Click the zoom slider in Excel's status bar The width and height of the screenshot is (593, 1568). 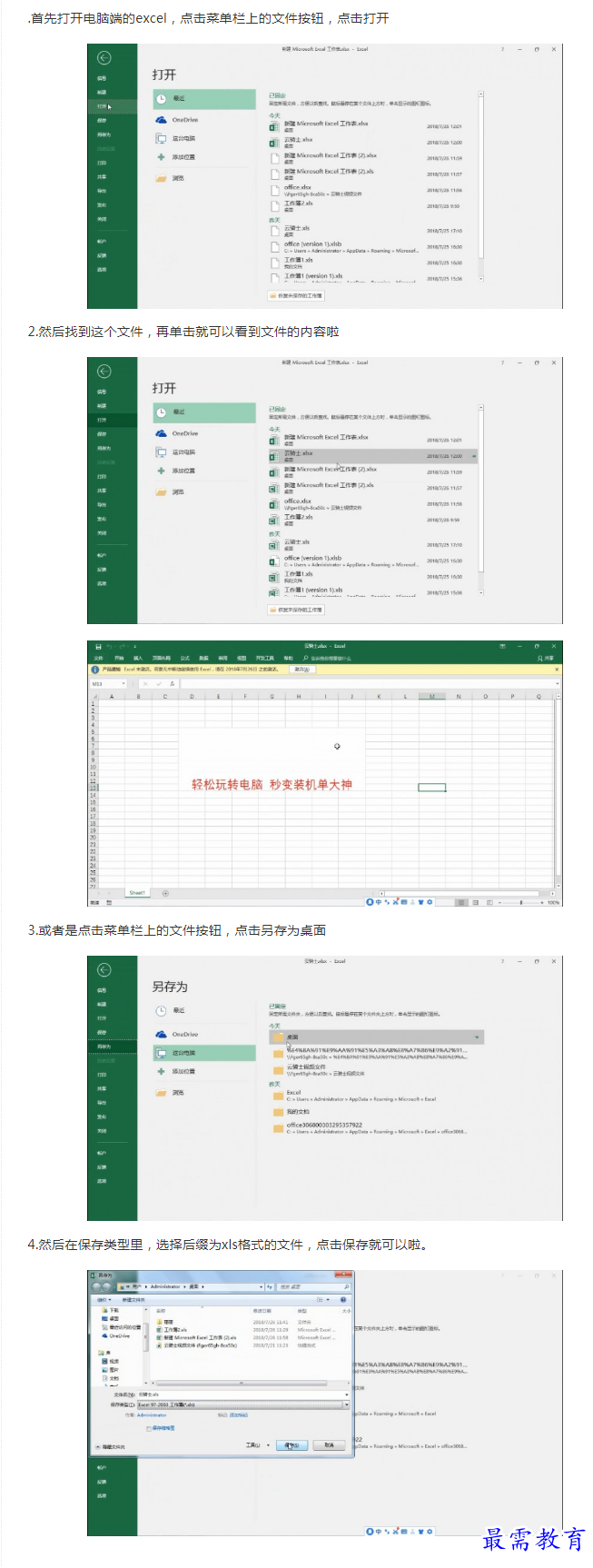pyautogui.click(x=520, y=902)
